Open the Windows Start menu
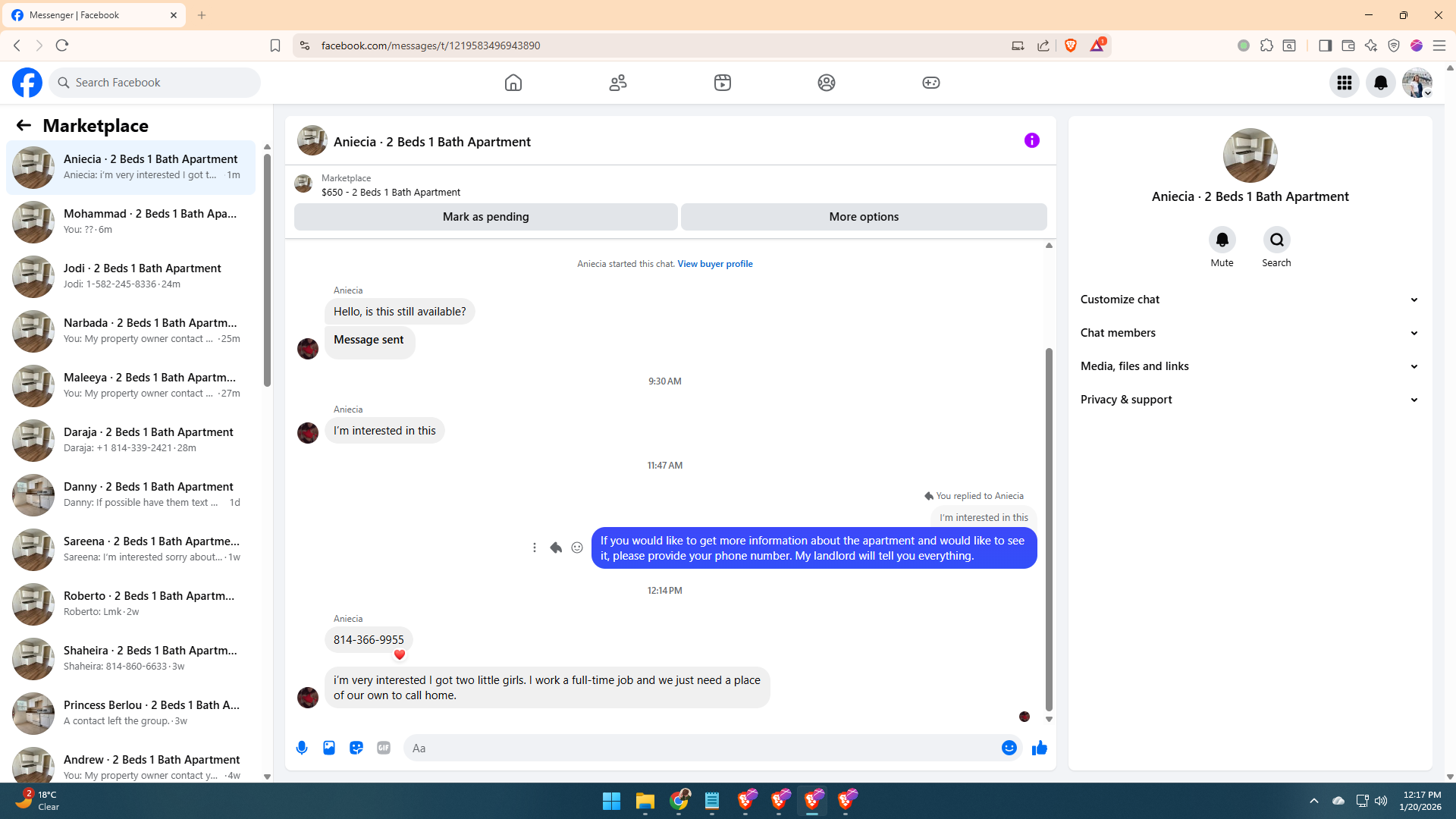The image size is (1456, 819). (x=611, y=801)
